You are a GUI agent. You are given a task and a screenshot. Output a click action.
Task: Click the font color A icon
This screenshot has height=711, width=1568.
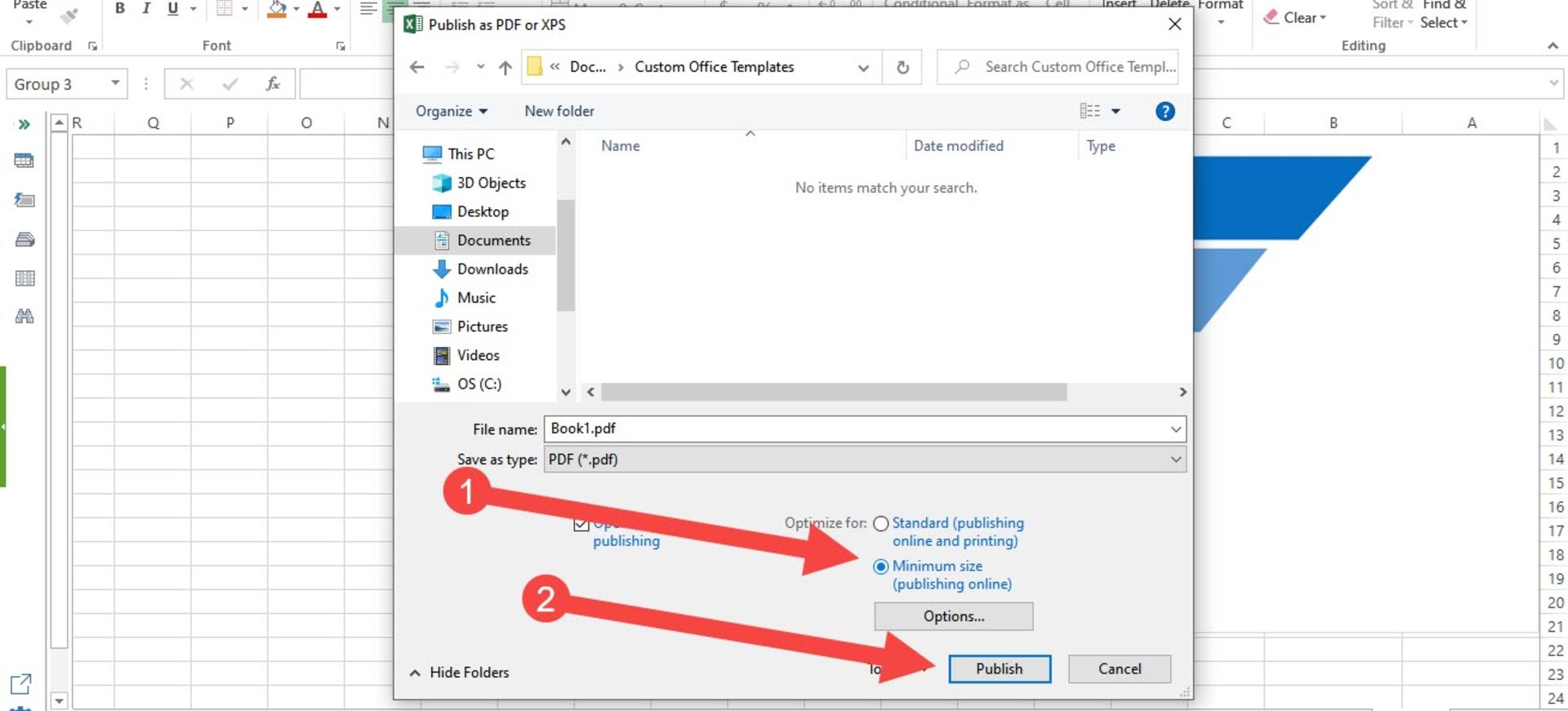coord(318,9)
